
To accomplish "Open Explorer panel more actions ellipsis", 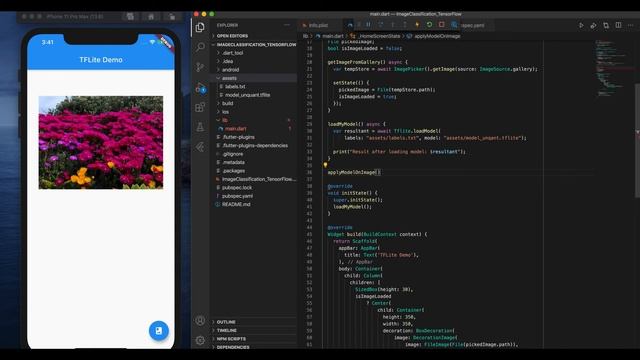I will [287, 25].
